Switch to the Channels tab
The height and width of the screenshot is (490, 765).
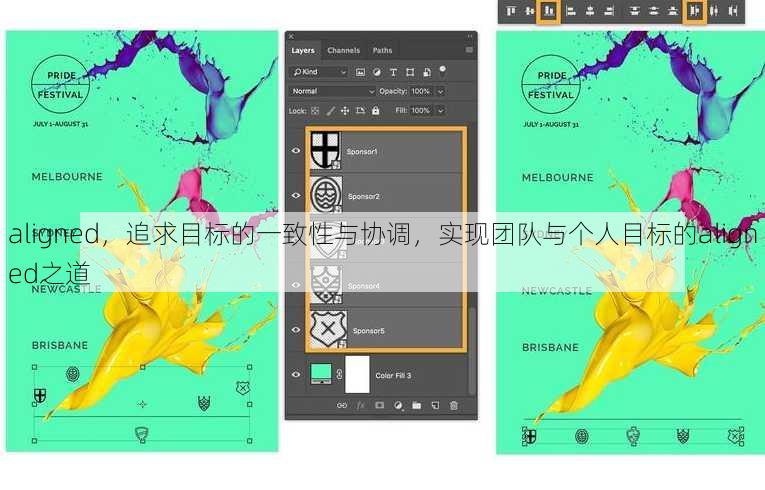tap(343, 50)
